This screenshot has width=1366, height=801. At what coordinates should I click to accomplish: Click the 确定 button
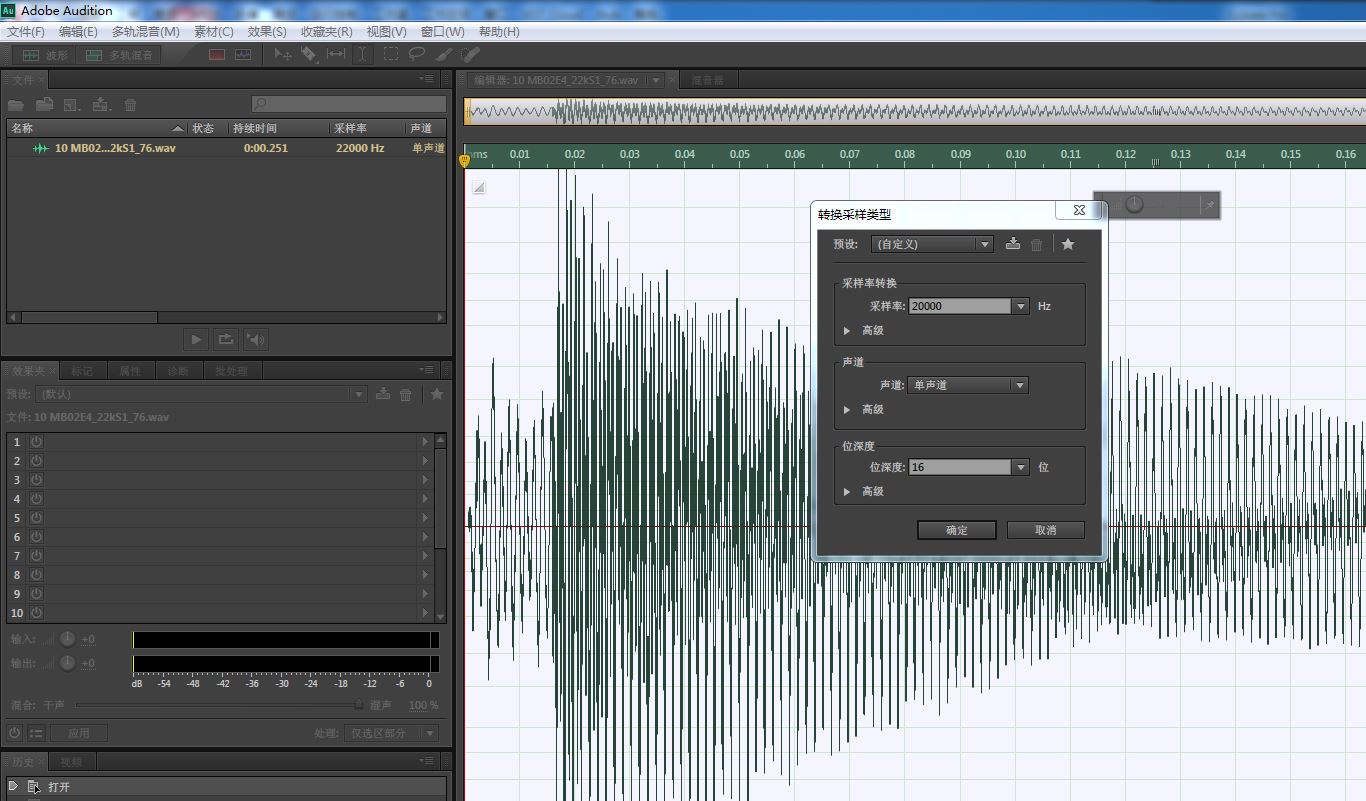click(956, 530)
